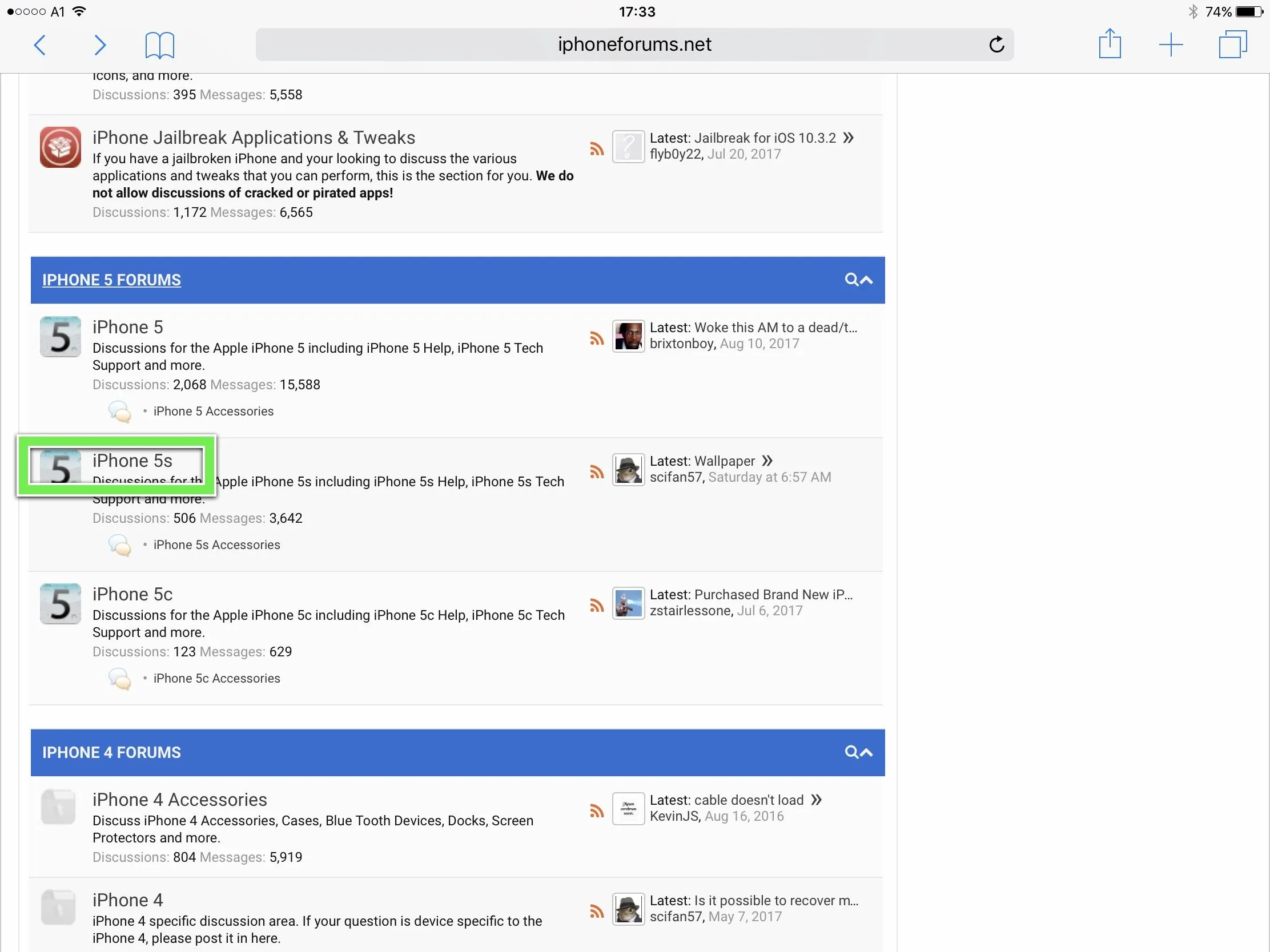Open the IPHONE 5 FORUMS link
This screenshot has width=1270, height=952.
[111, 280]
